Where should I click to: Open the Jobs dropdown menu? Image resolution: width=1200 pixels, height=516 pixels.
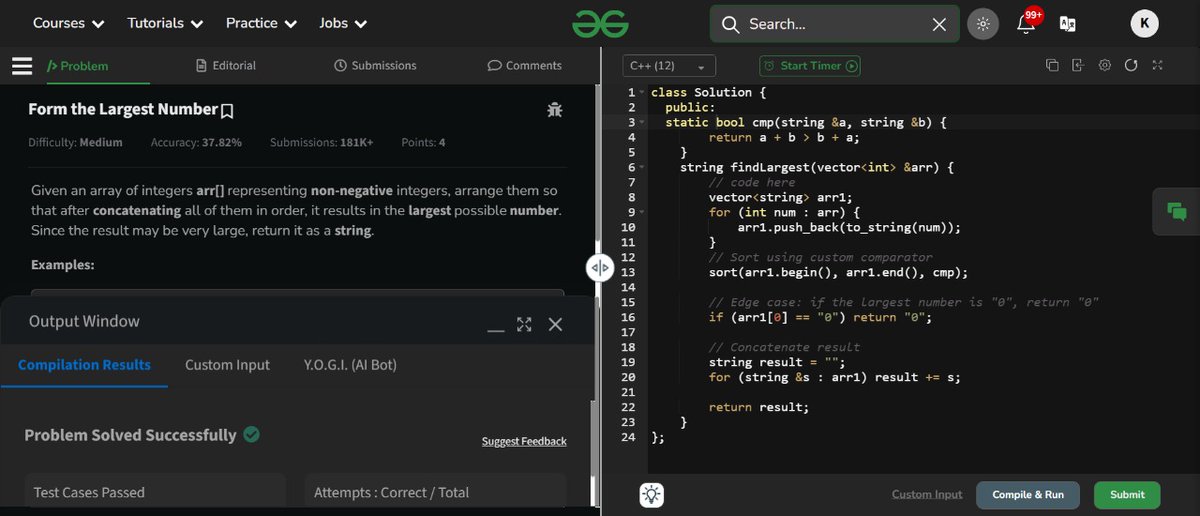pyautogui.click(x=343, y=23)
